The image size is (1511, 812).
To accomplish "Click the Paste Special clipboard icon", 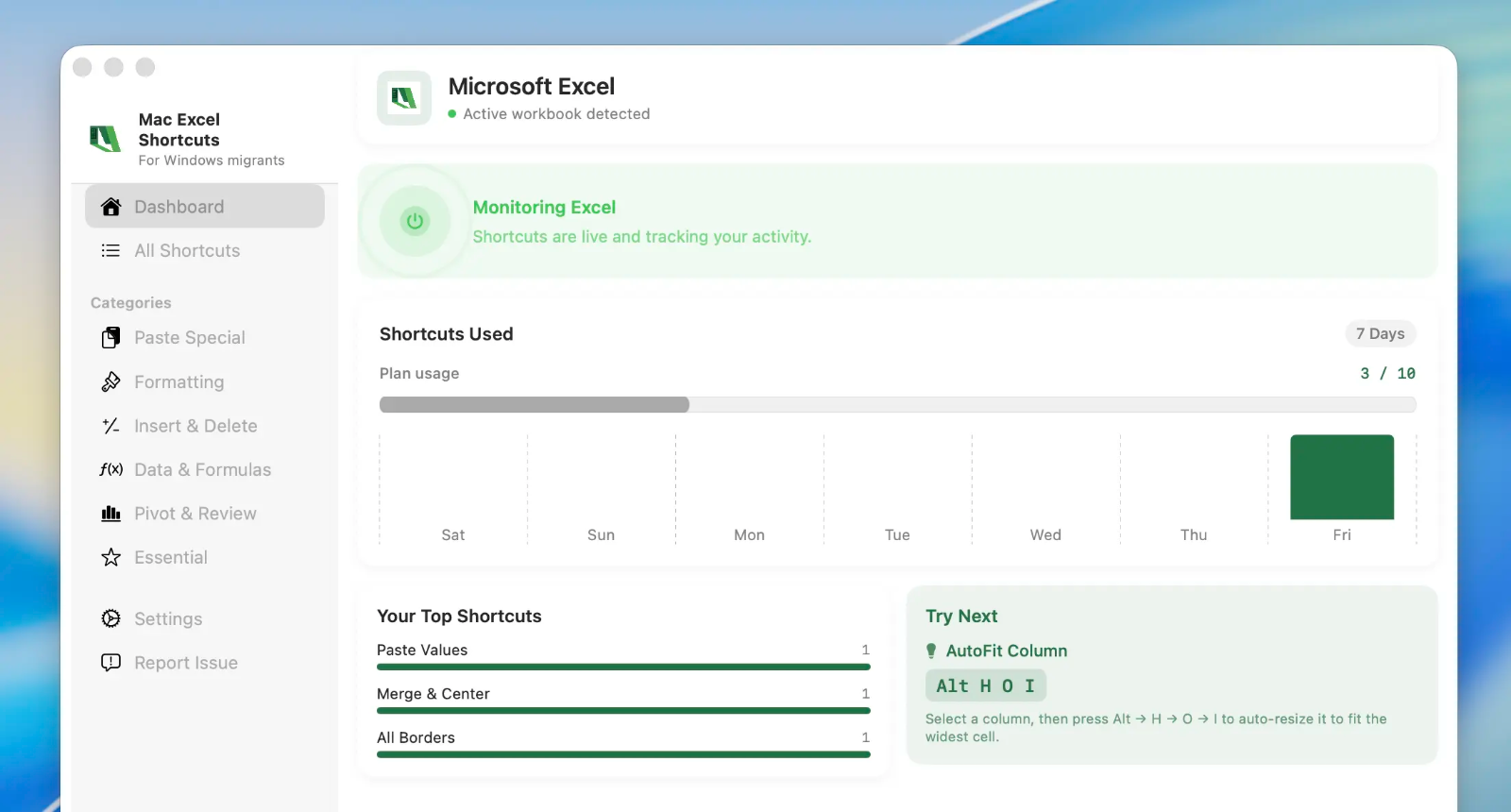I will pyautogui.click(x=111, y=338).
